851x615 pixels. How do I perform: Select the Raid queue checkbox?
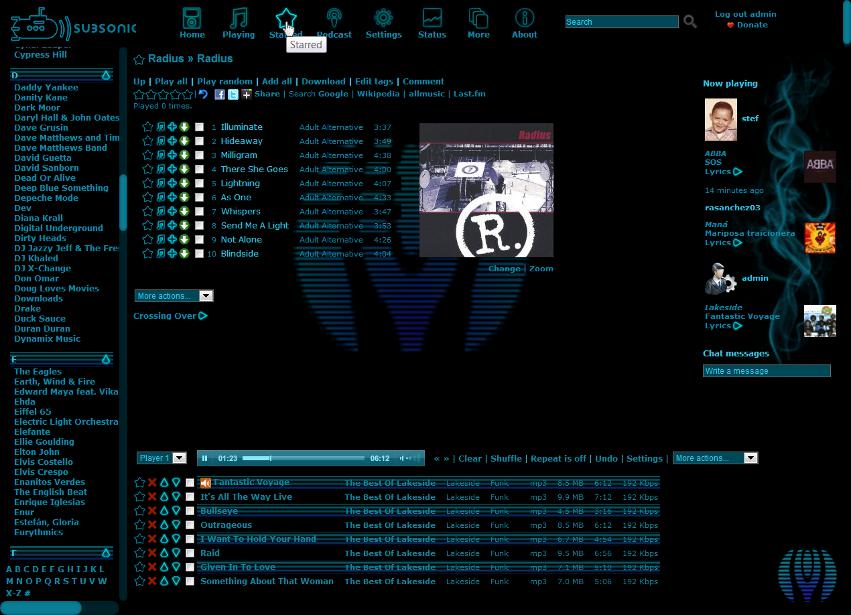[189, 553]
